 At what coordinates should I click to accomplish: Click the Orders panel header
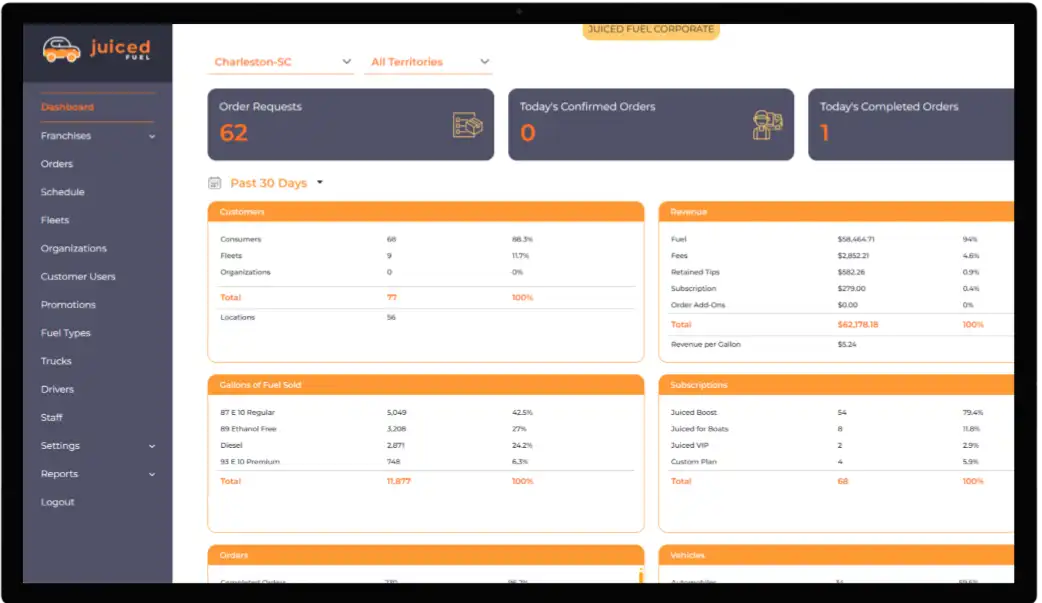(x=426, y=555)
